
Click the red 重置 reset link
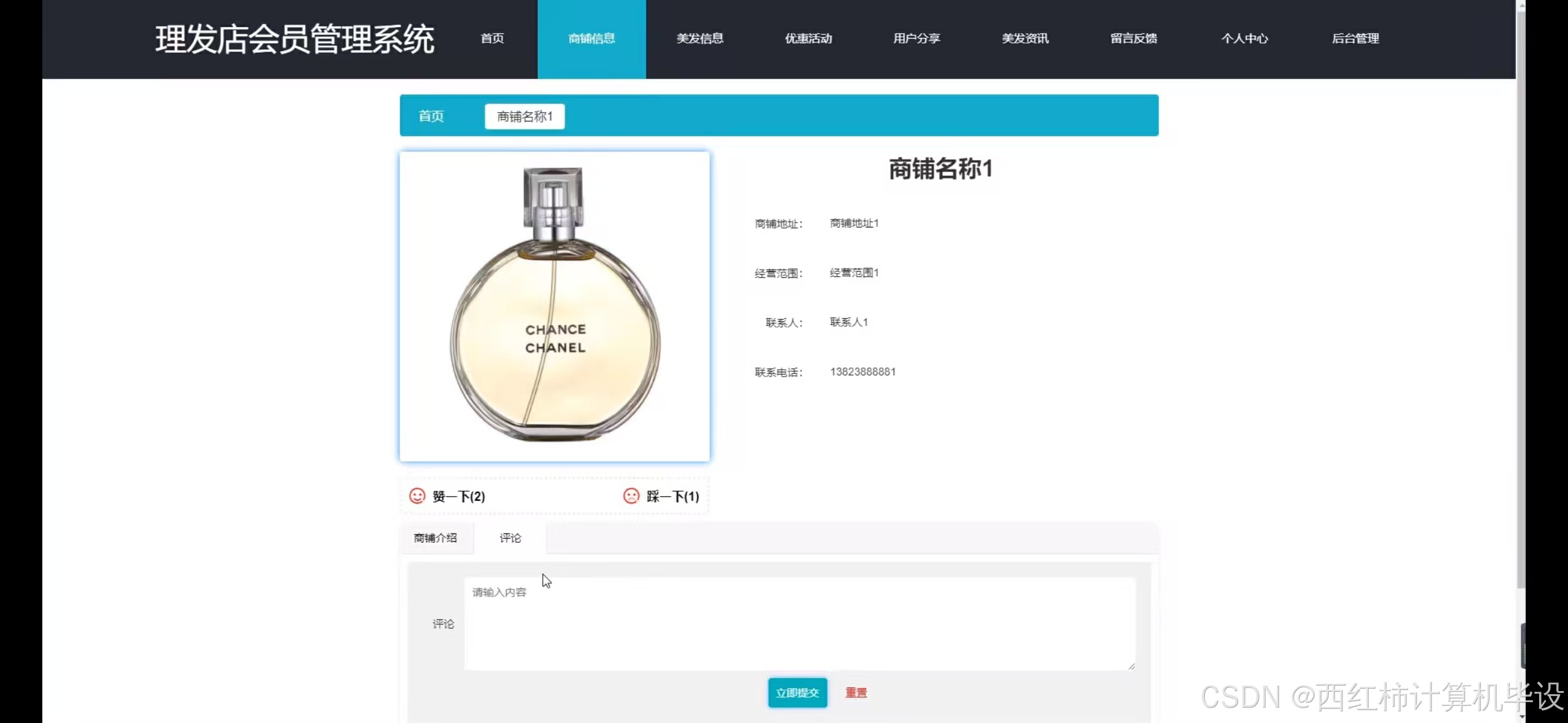[x=856, y=692]
